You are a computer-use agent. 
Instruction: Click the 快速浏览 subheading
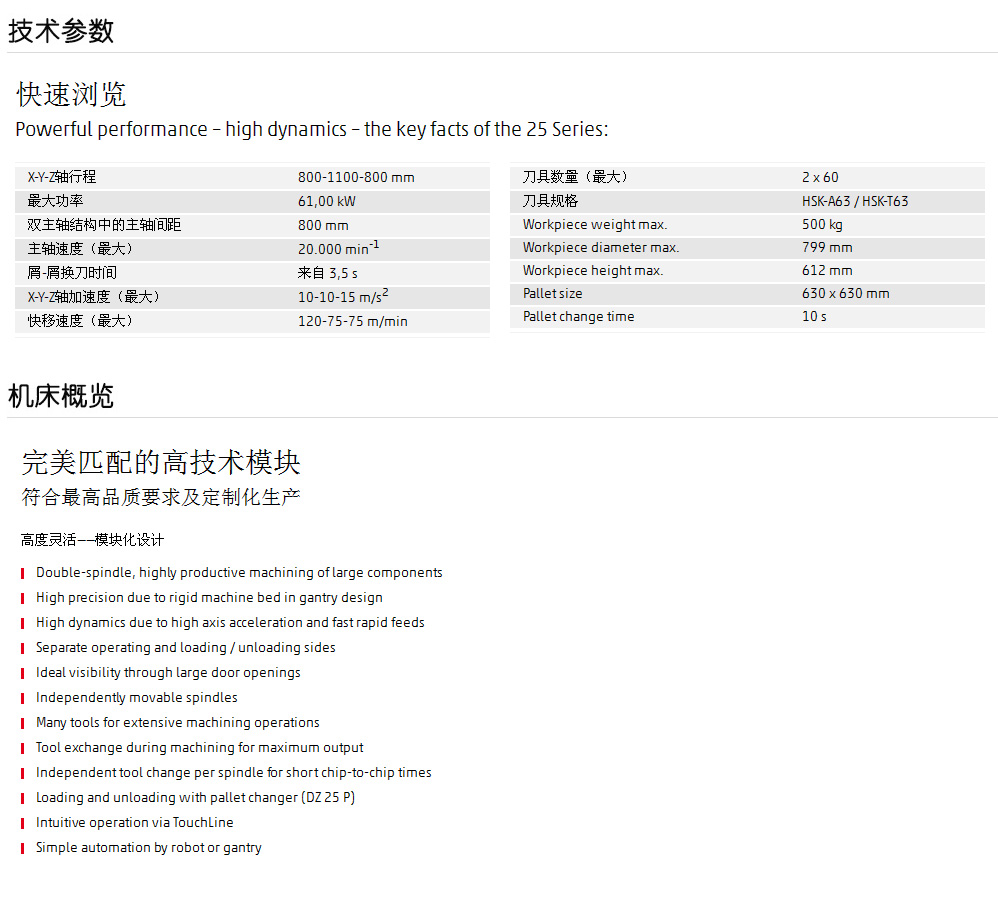tap(72, 95)
